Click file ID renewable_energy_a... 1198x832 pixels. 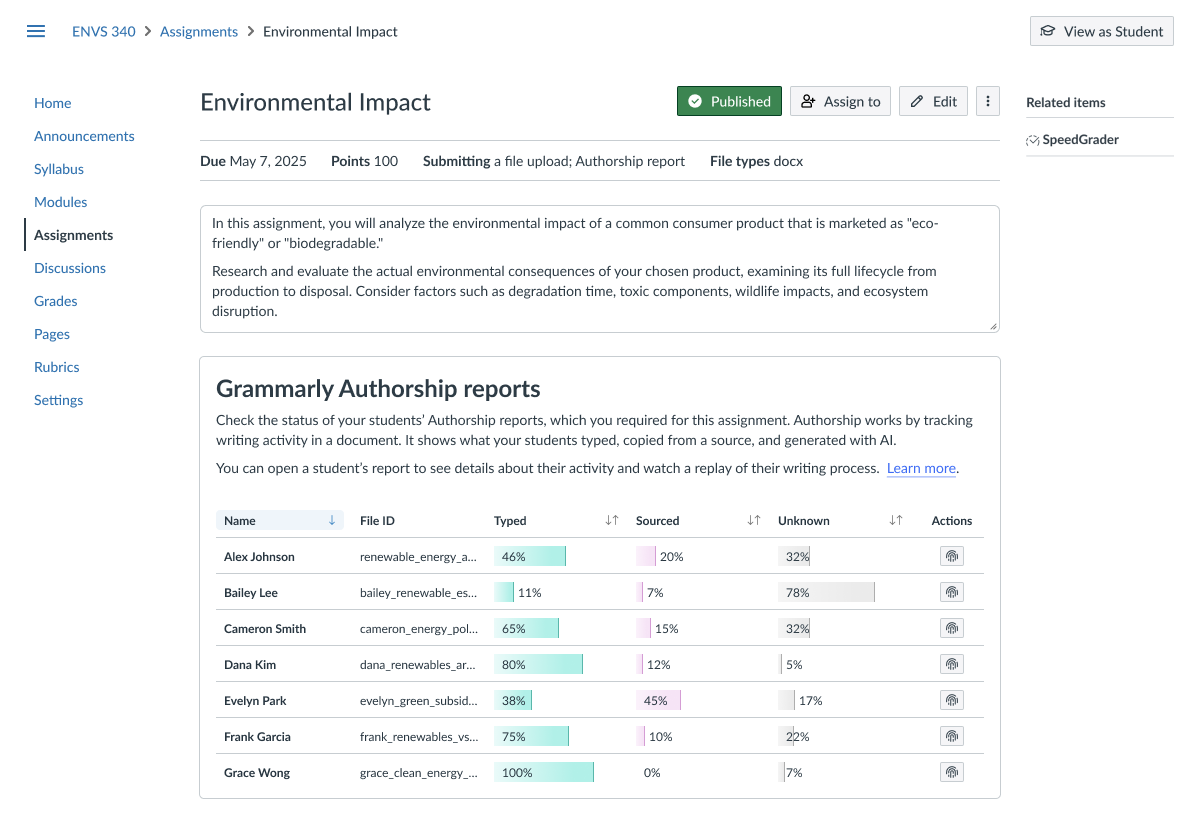coord(418,557)
